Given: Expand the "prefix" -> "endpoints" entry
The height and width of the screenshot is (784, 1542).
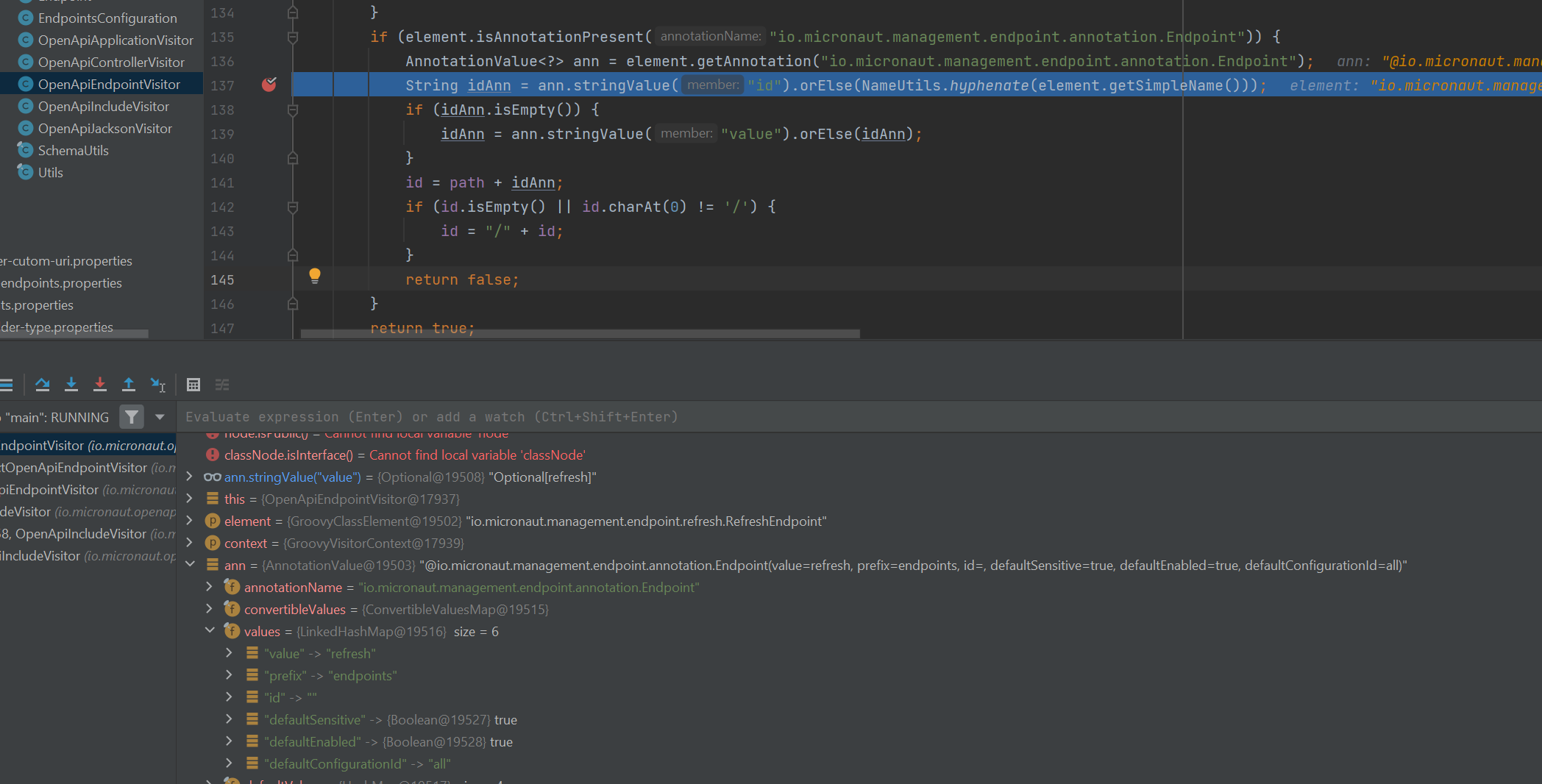Looking at the screenshot, I should (230, 675).
